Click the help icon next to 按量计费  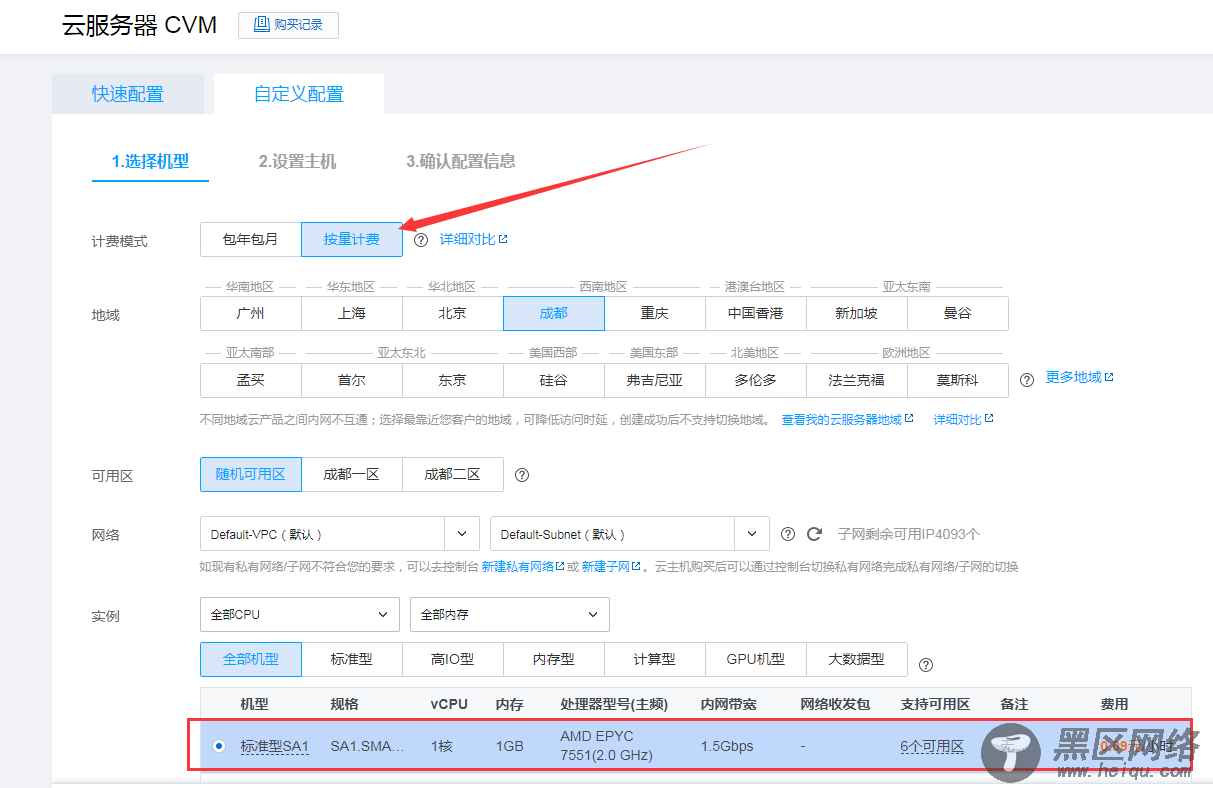[x=421, y=240]
